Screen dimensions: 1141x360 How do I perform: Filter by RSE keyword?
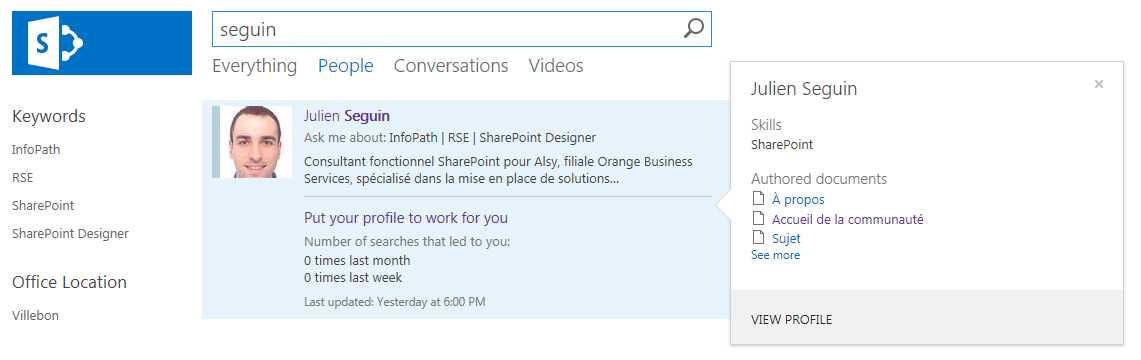pos(23,177)
